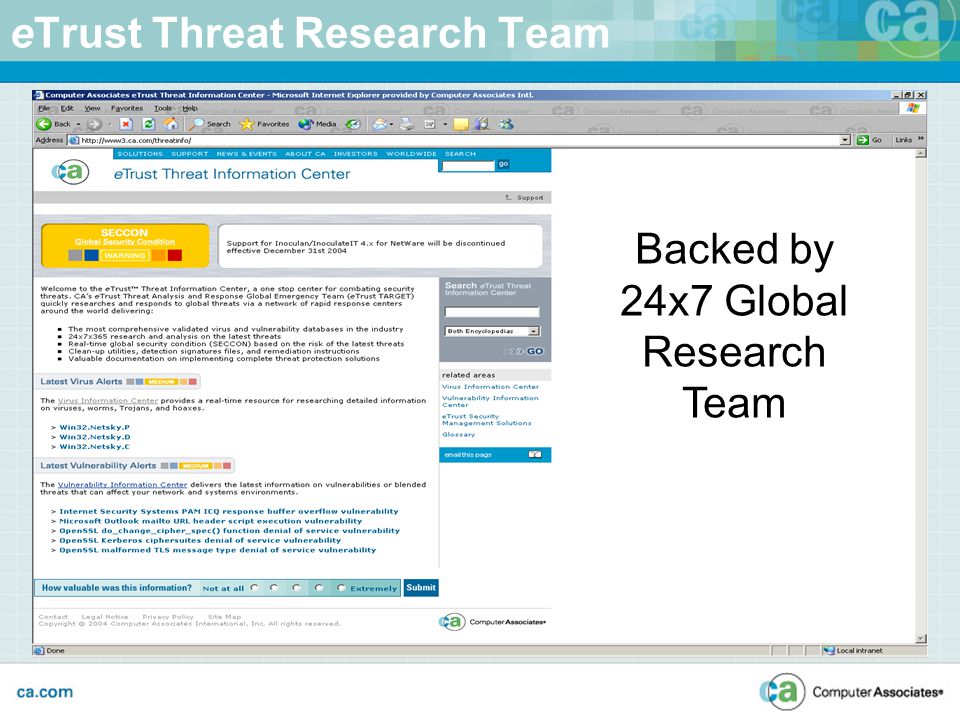Click the Support link below the header
This screenshot has width=960, height=720.
[530, 198]
